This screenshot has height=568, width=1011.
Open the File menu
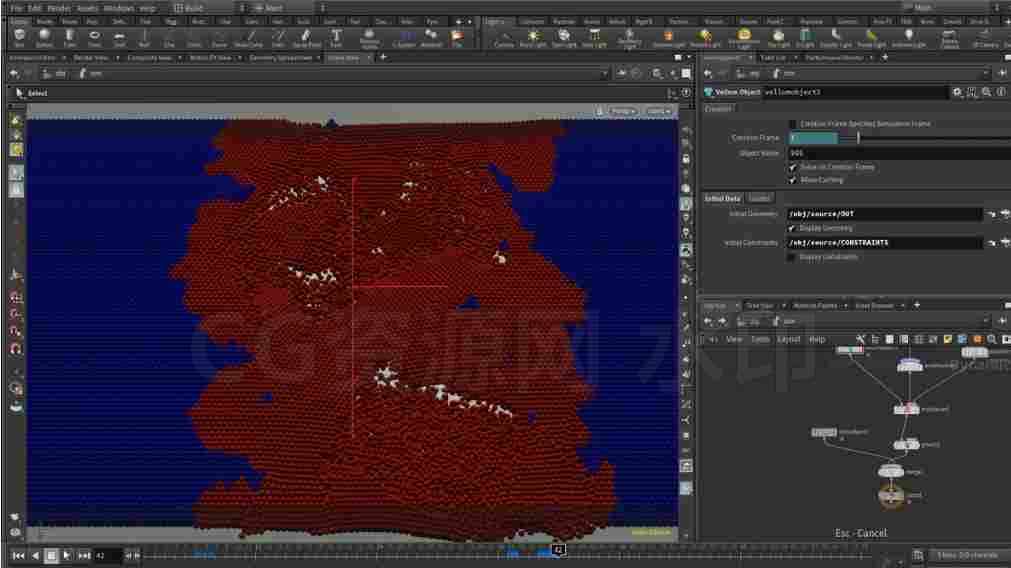(17, 8)
